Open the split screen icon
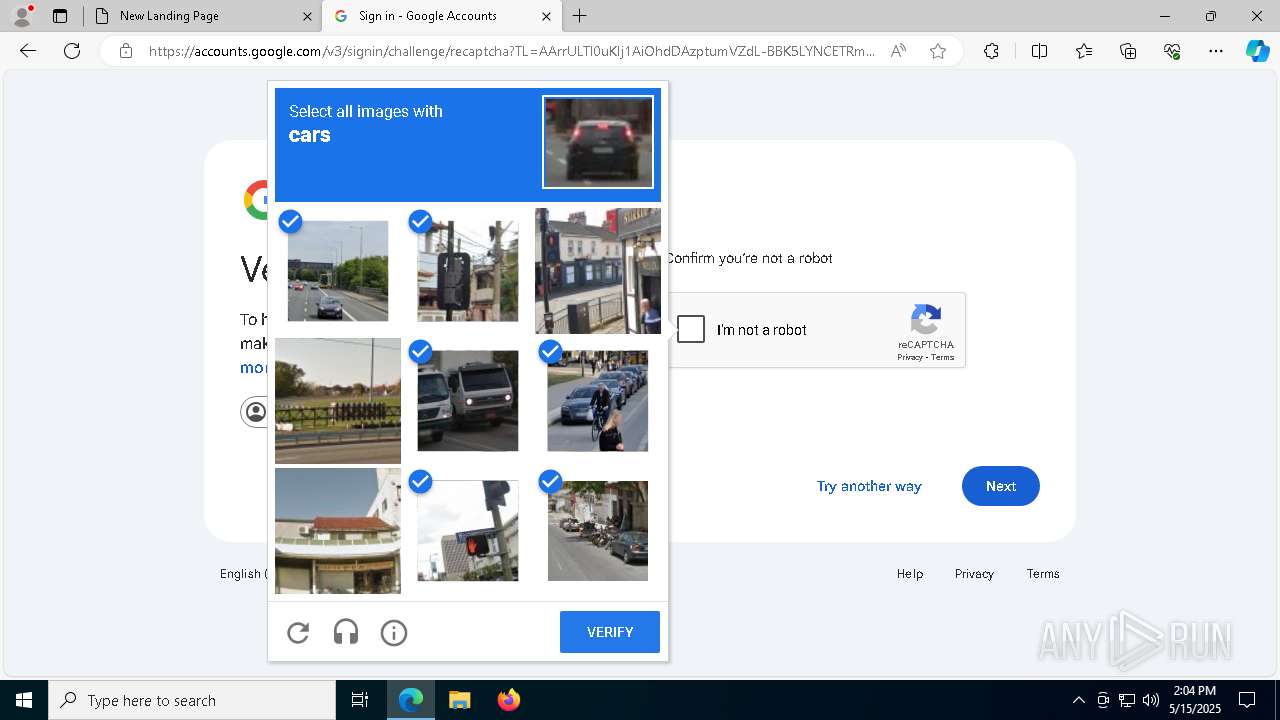This screenshot has height=720, width=1280. tap(1039, 51)
